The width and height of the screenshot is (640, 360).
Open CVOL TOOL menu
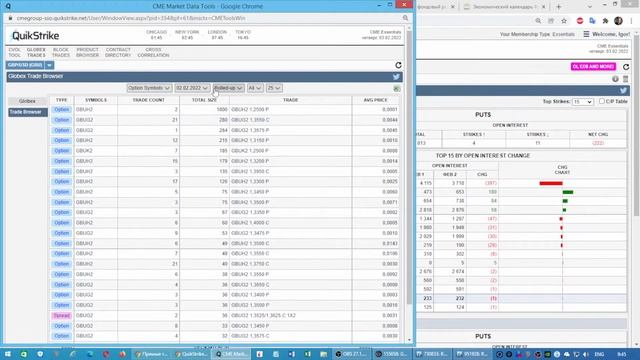pyautogui.click(x=14, y=52)
